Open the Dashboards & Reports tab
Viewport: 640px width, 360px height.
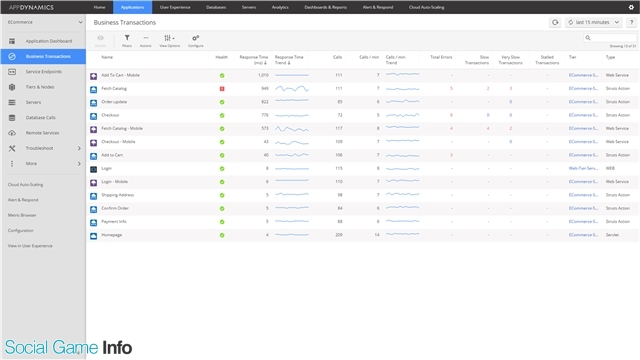(325, 7)
